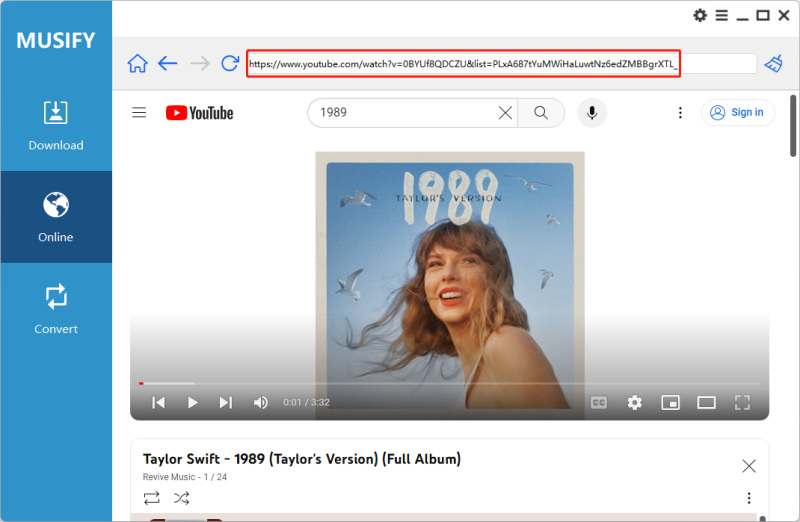Screen dimensions: 800x522
Task: Start voice search with microphone
Action: pos(592,112)
